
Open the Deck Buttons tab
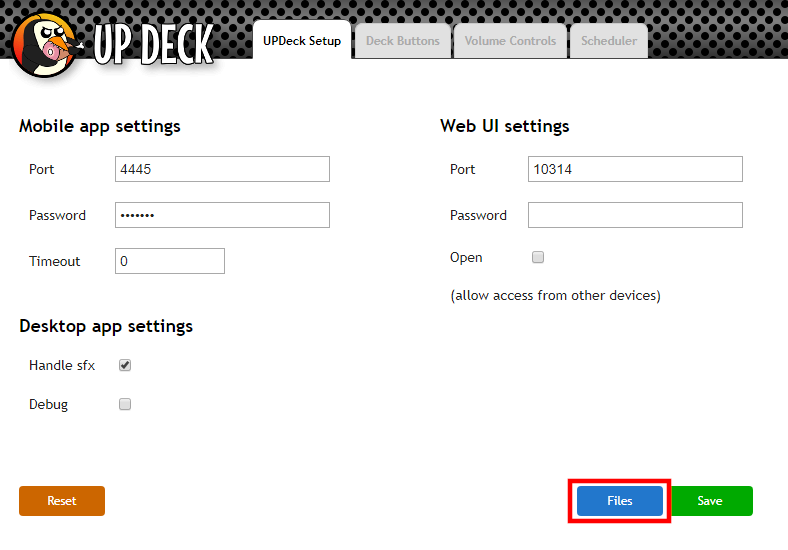pyautogui.click(x=403, y=41)
